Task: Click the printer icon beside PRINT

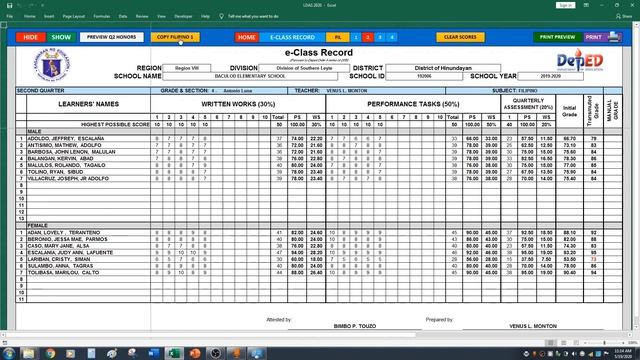Action: pos(613,37)
